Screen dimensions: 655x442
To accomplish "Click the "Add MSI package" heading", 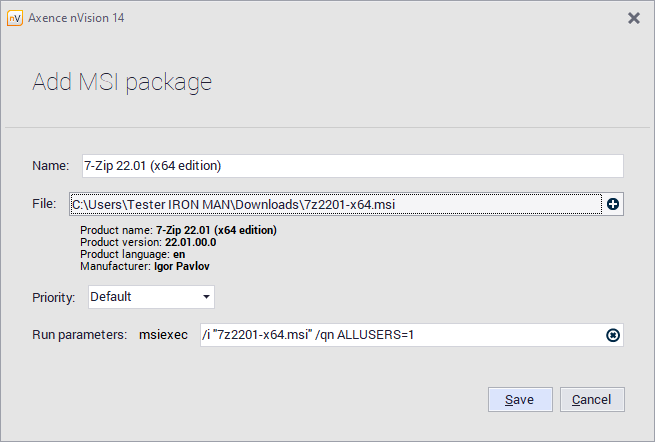I will click(122, 82).
